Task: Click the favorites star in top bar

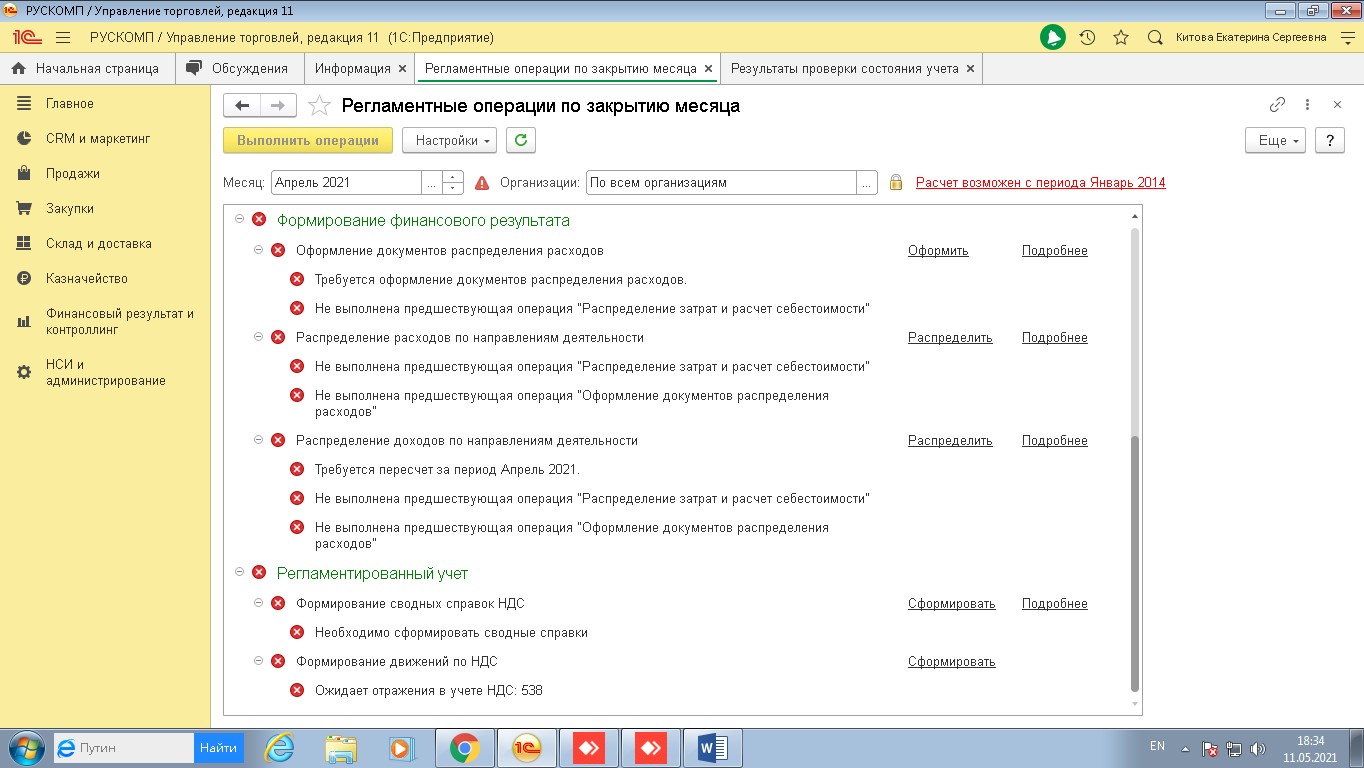Action: point(1121,38)
